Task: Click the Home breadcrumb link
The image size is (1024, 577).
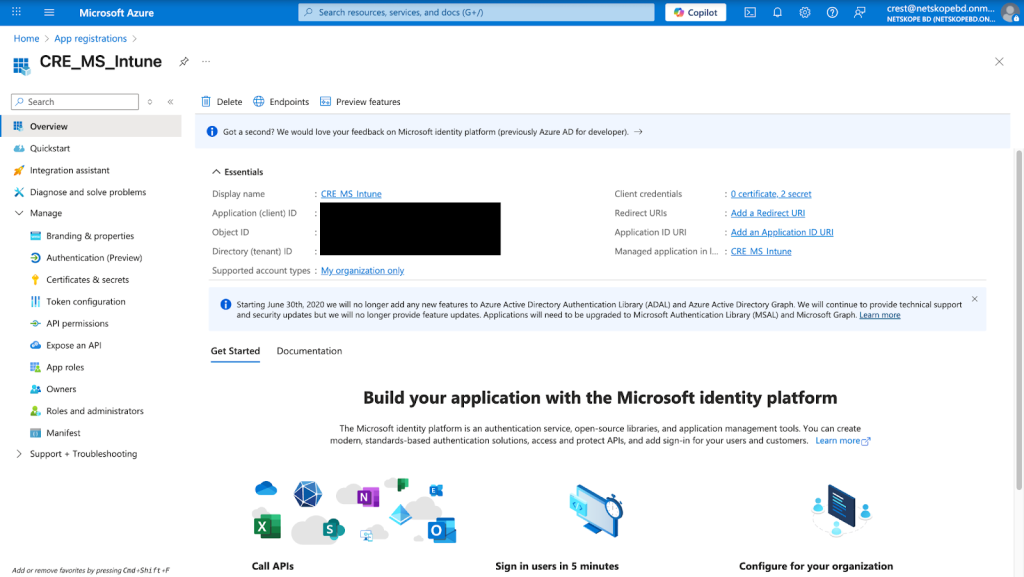Action: coord(26,39)
